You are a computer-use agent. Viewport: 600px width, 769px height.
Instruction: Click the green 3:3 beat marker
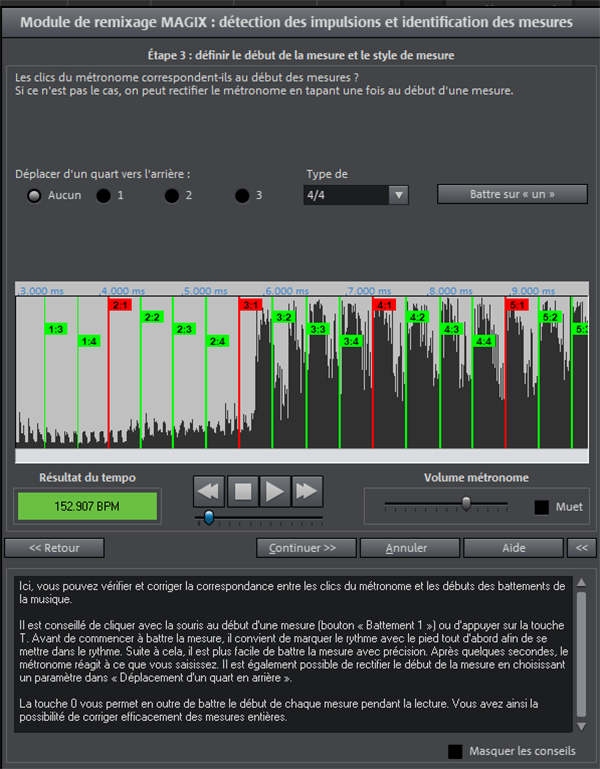point(318,329)
